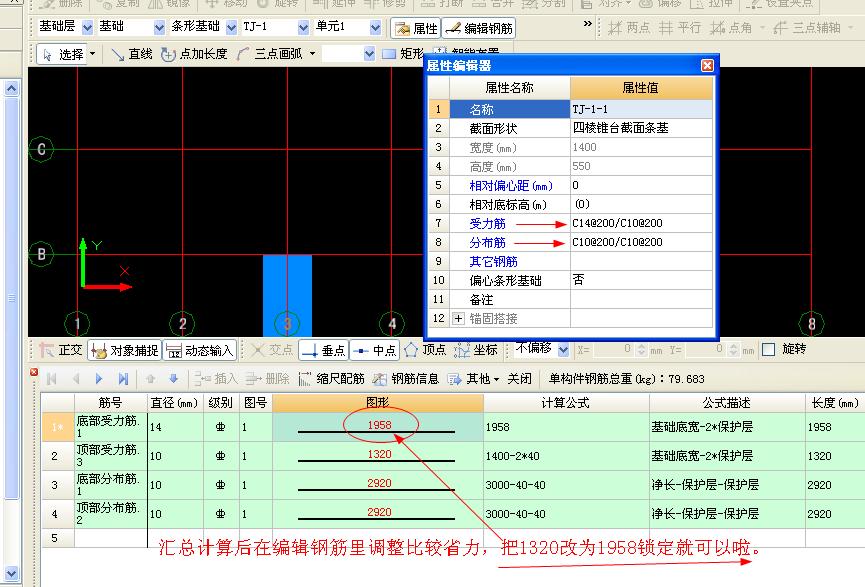Viewport: 865px width, 587px height.
Task: Click the 四棱锥台截面条基 section shape value
Action: (x=621, y=128)
